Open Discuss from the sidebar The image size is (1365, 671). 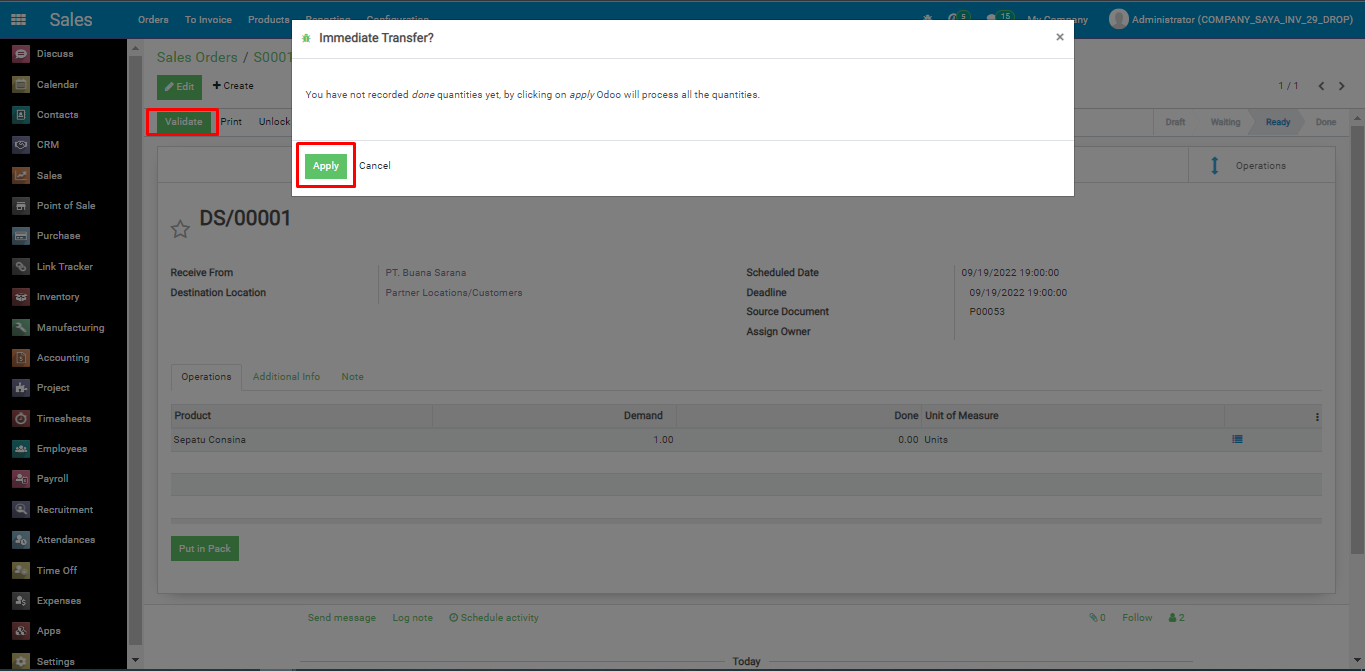click(54, 54)
